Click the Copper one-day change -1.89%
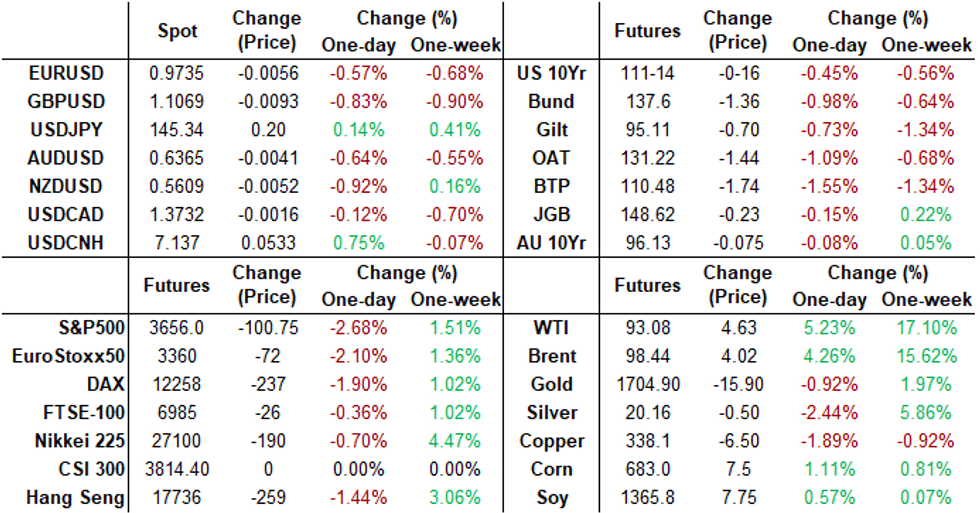 point(831,441)
